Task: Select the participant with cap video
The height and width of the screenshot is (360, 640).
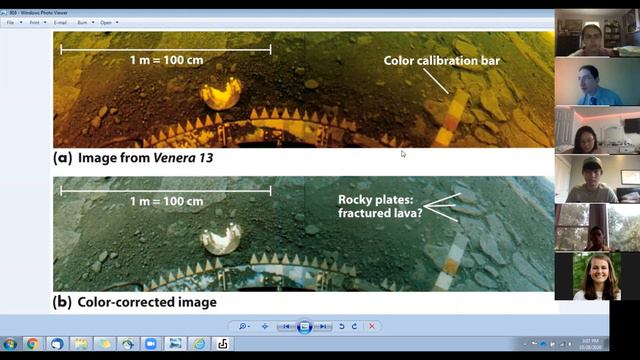Action: [597, 179]
